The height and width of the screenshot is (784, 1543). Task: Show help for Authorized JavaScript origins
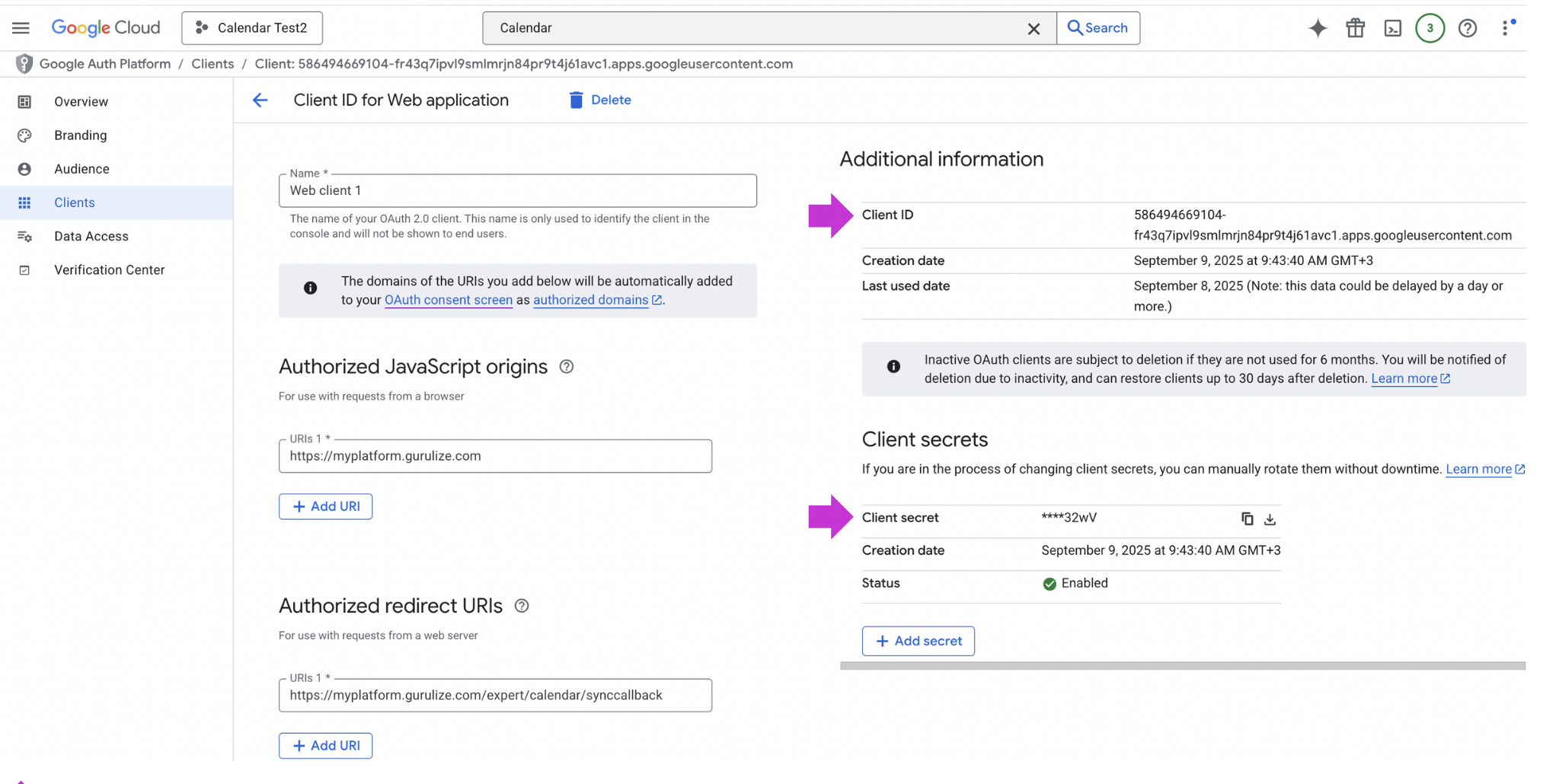pyautogui.click(x=567, y=367)
